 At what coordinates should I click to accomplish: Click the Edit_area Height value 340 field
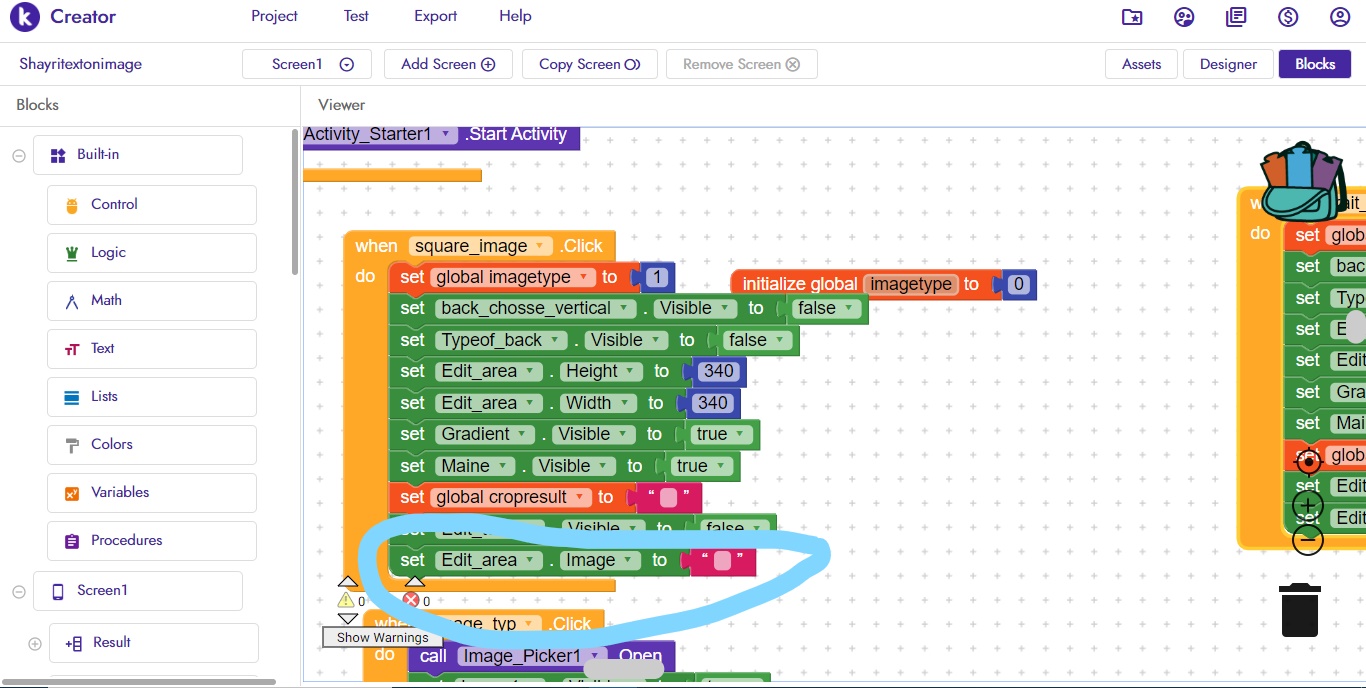[718, 371]
